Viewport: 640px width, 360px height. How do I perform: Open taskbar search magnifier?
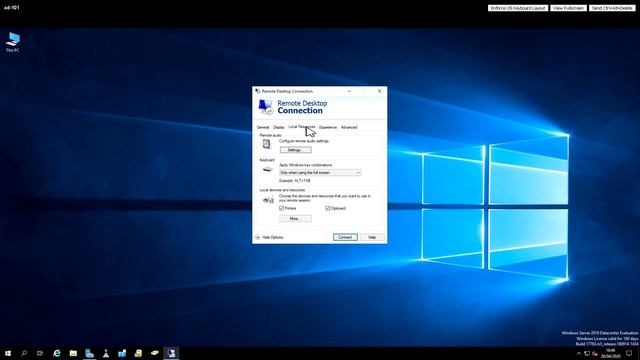point(24,353)
